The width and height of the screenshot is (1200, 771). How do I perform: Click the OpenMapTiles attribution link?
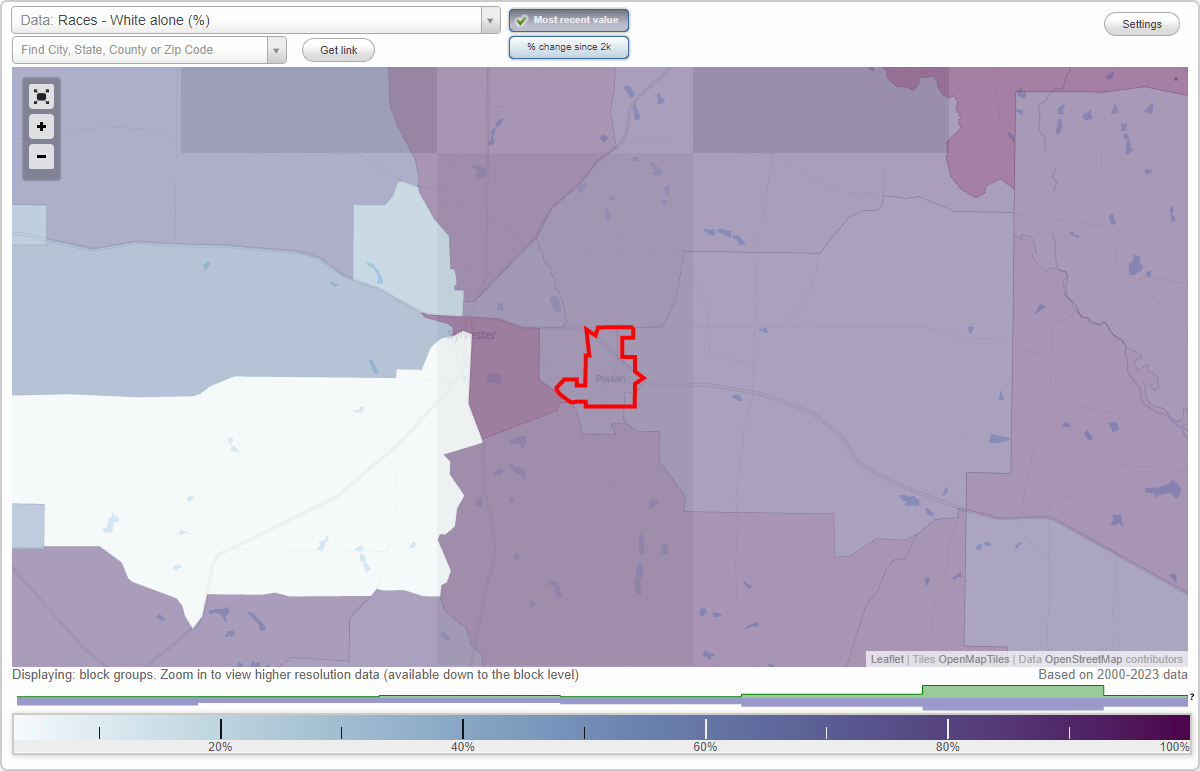(x=973, y=659)
